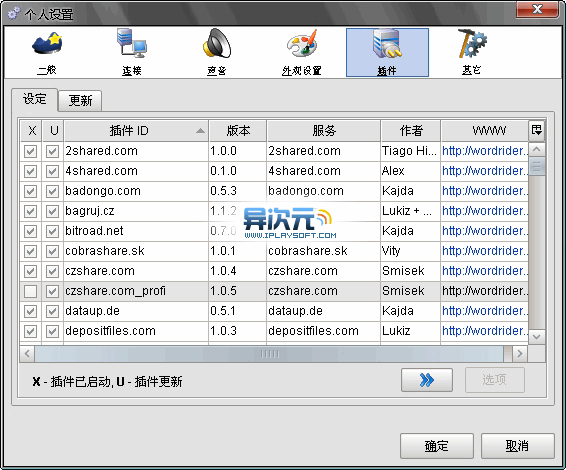Sort by the 服务 column header
Viewport: 566px width, 470px height.
[x=323, y=131]
